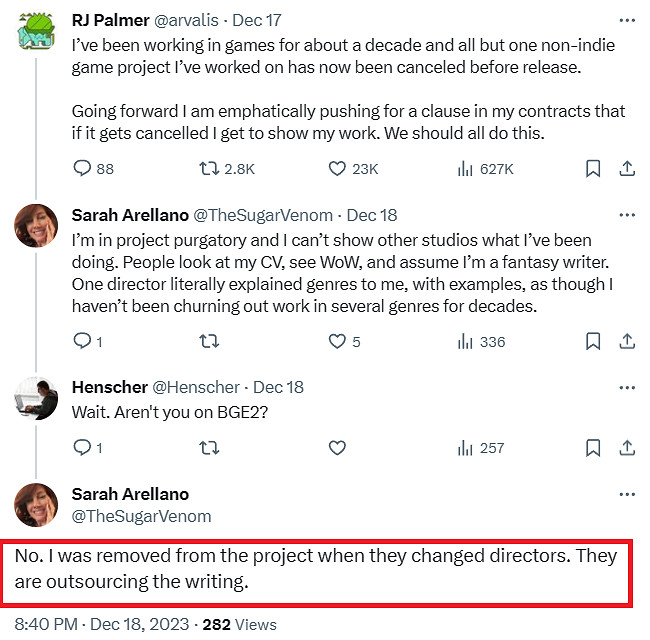Open more options on RJ Palmer's tweet

click(626, 20)
